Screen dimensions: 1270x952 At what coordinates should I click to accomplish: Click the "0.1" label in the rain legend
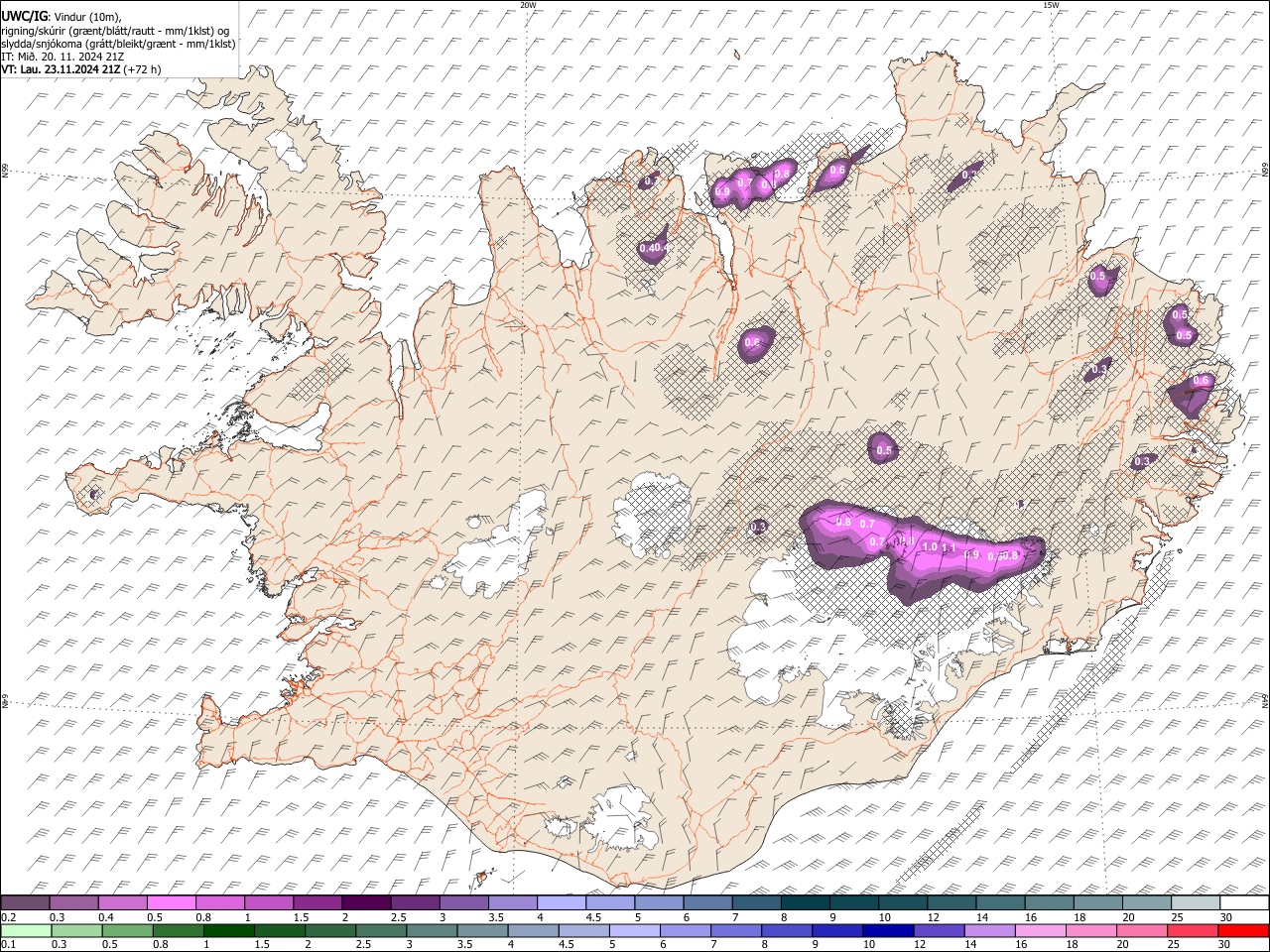8,944
